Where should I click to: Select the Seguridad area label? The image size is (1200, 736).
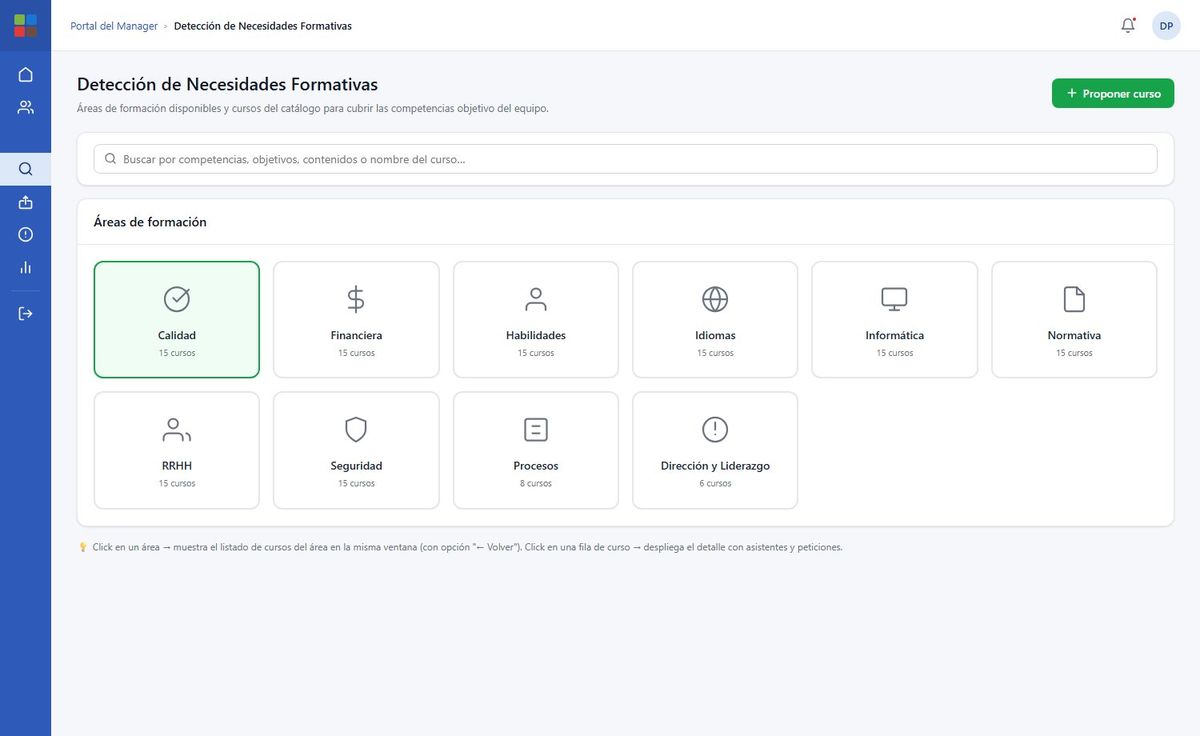point(356,466)
